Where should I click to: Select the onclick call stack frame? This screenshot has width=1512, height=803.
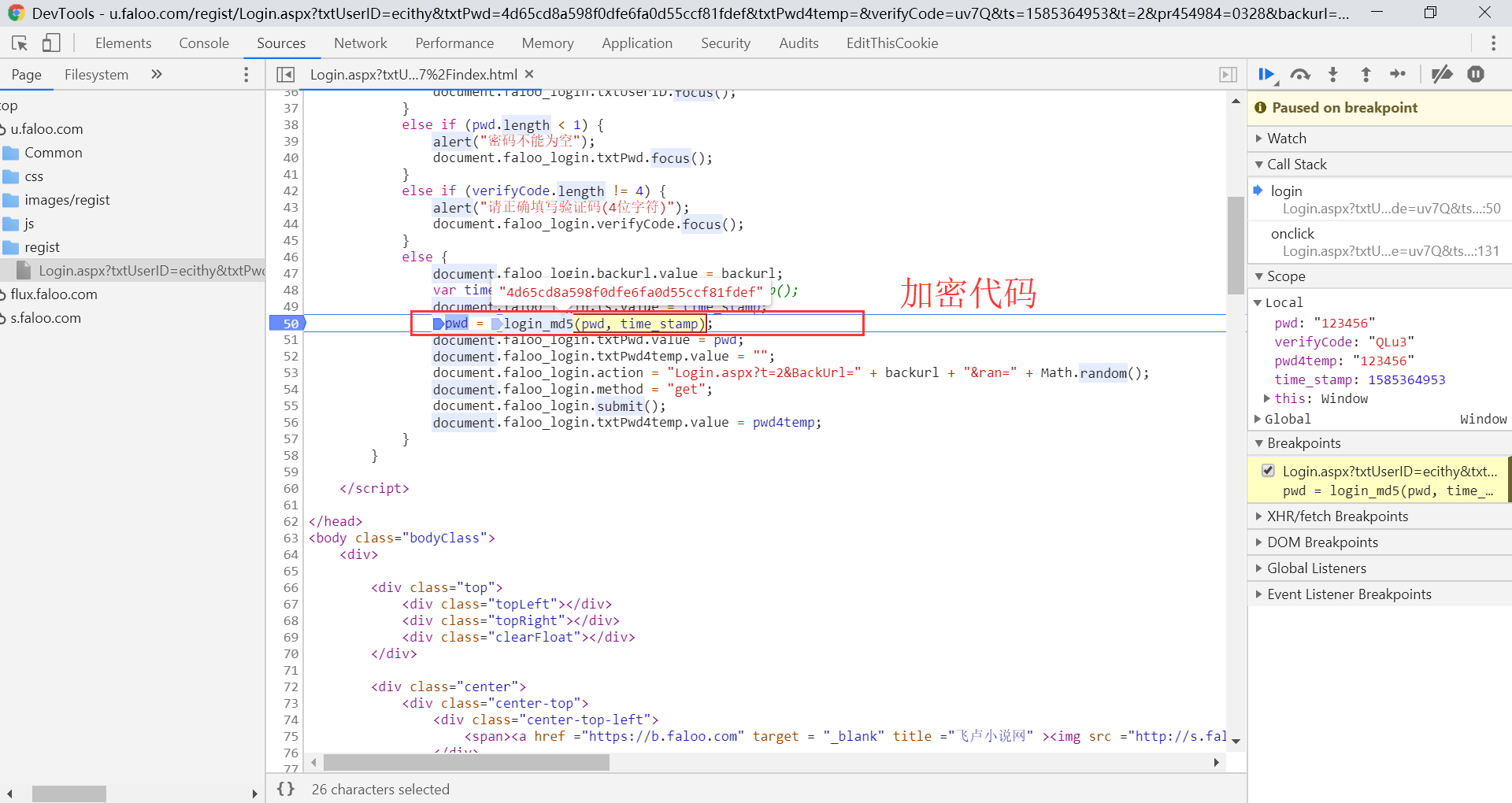tap(1380, 242)
